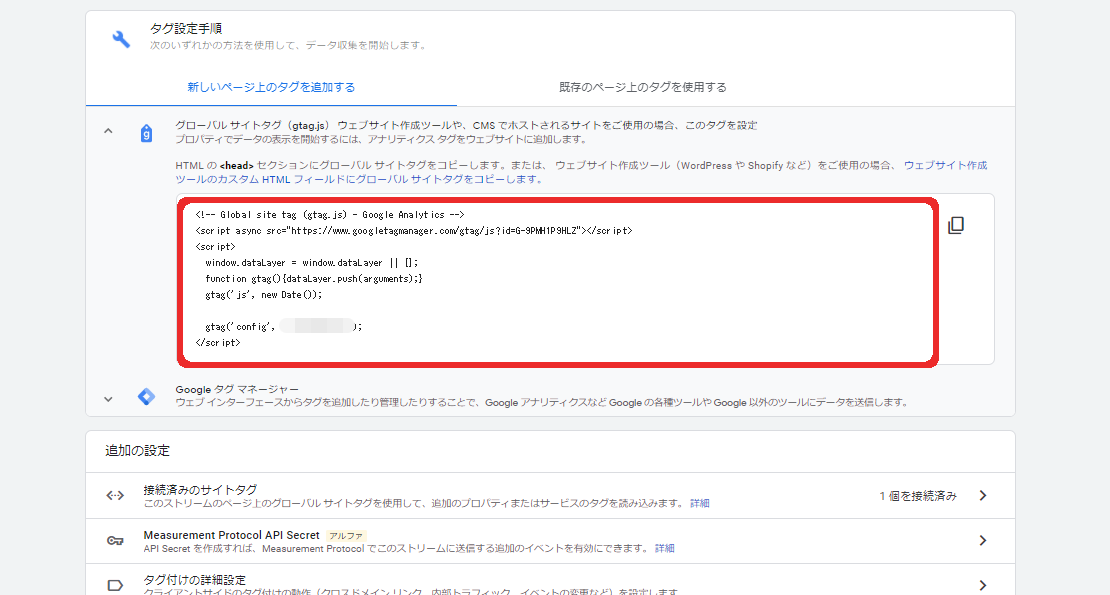
Task: Click the wrench icon beside タグ設定手順
Action: [121, 39]
